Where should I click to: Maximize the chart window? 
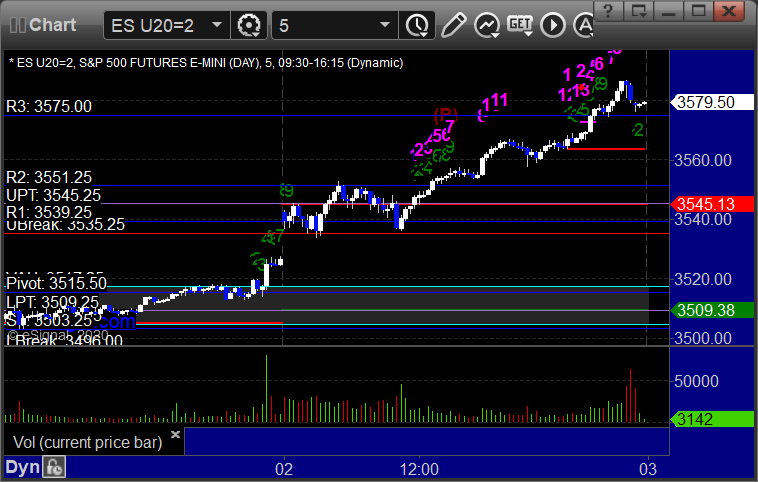(x=698, y=11)
